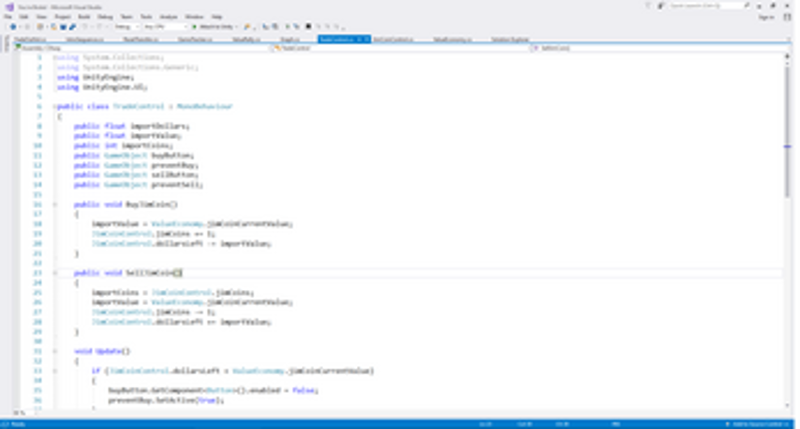
Task: Click the feedback icon beside Quick Launch
Action: coord(660,6)
